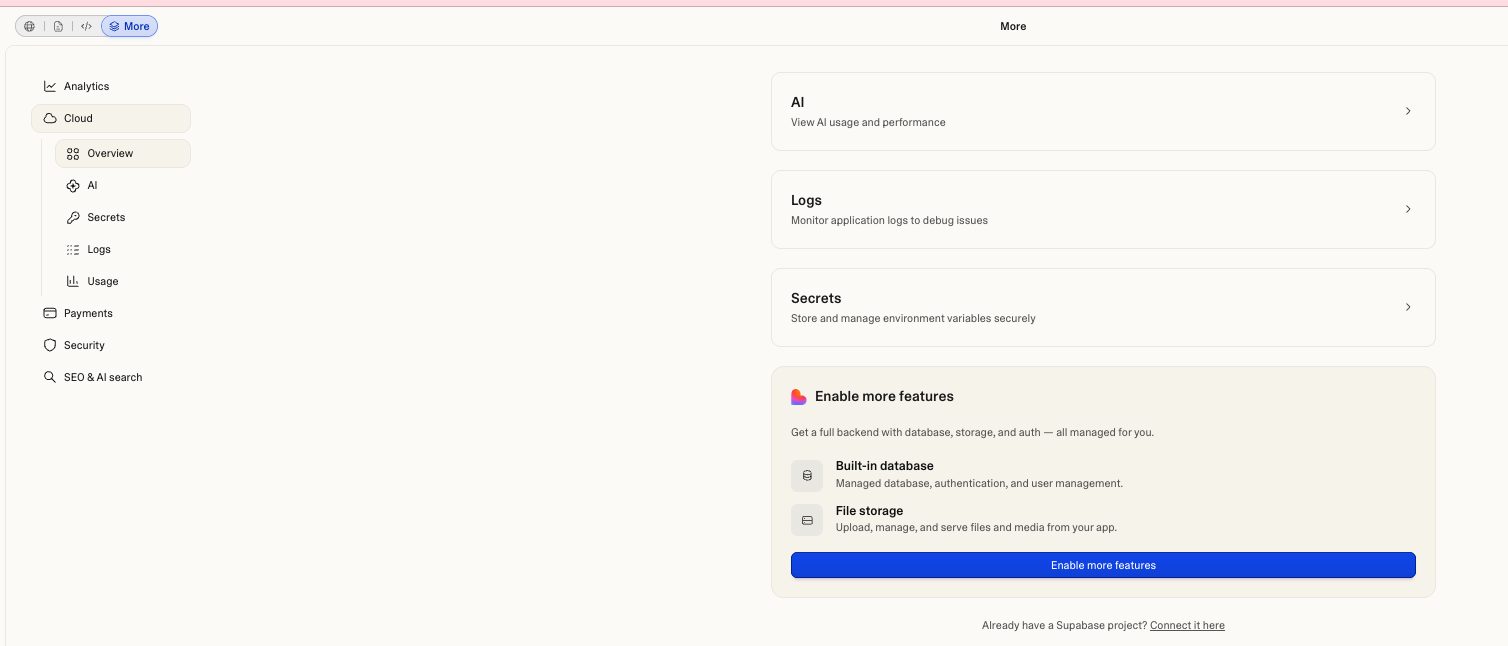
Task: Click the Cloud icon in sidebar
Action: point(50,119)
